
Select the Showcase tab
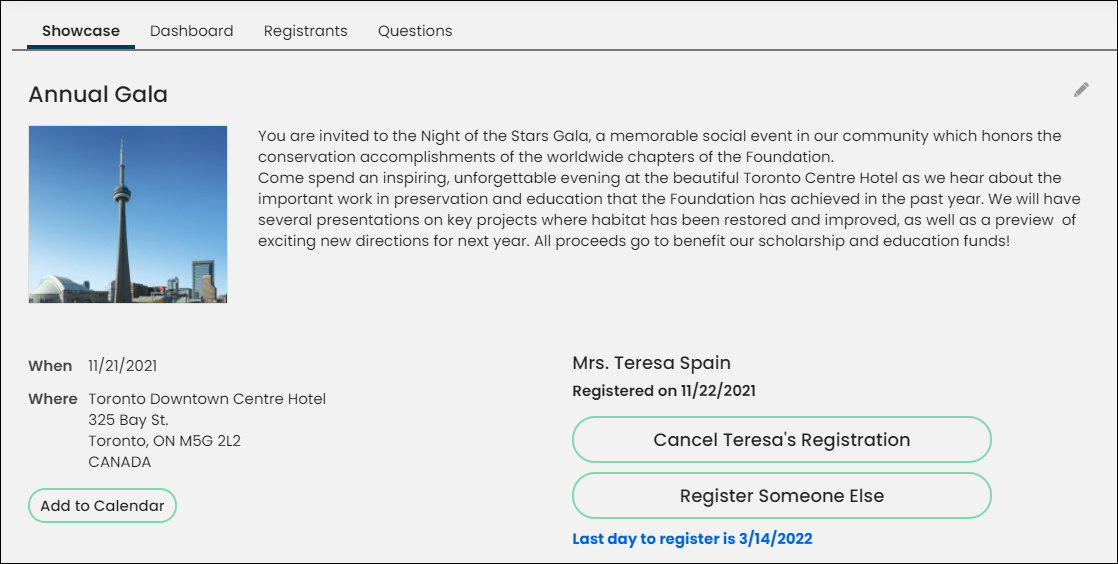pyautogui.click(x=81, y=31)
